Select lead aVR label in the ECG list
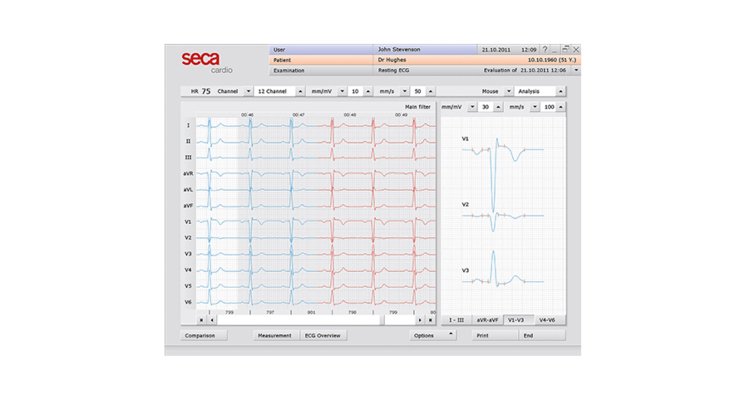The image size is (745, 399). pyautogui.click(x=188, y=174)
